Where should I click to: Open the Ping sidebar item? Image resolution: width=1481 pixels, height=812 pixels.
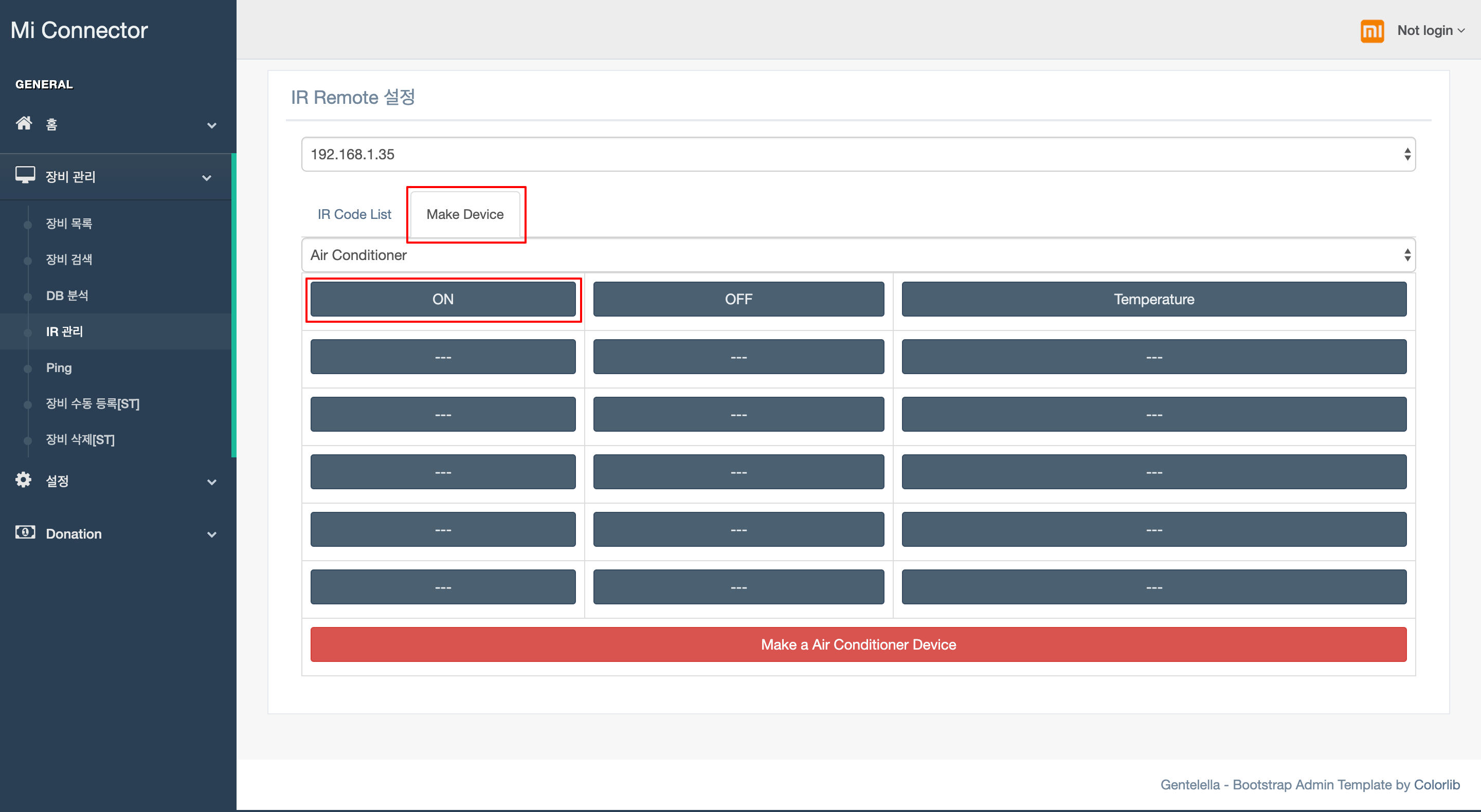(59, 368)
